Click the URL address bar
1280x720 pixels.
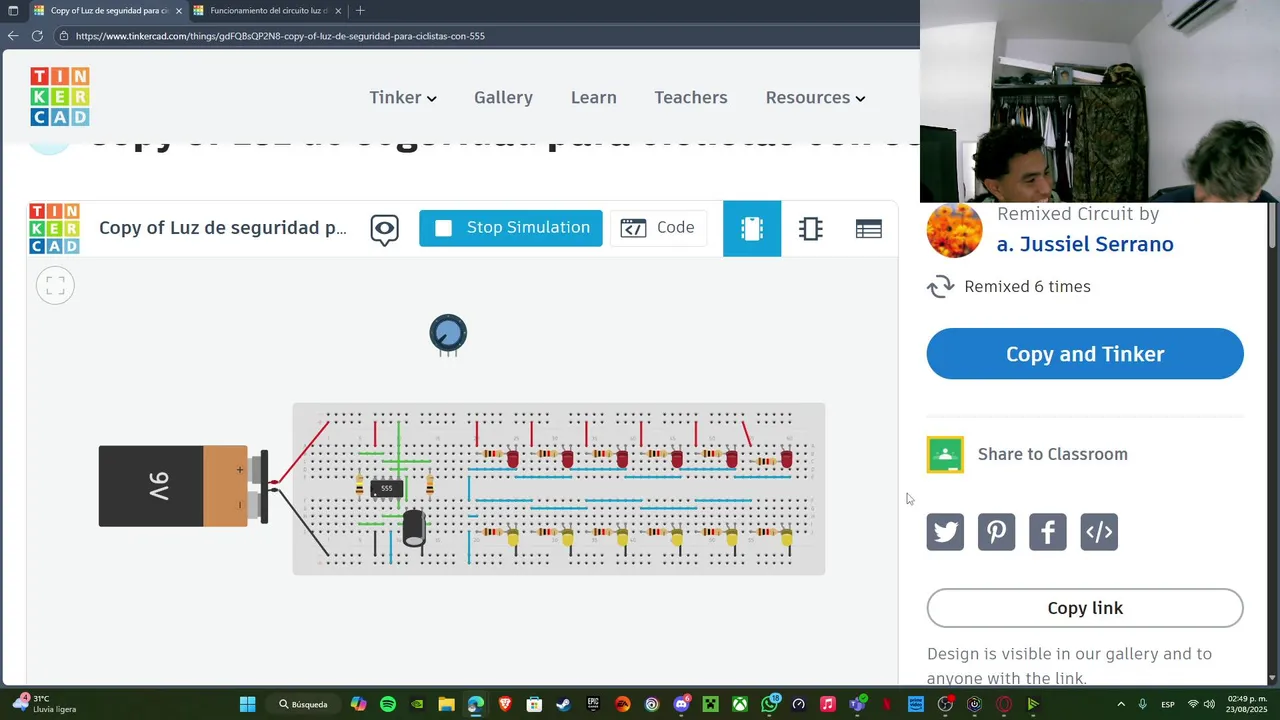click(x=485, y=36)
